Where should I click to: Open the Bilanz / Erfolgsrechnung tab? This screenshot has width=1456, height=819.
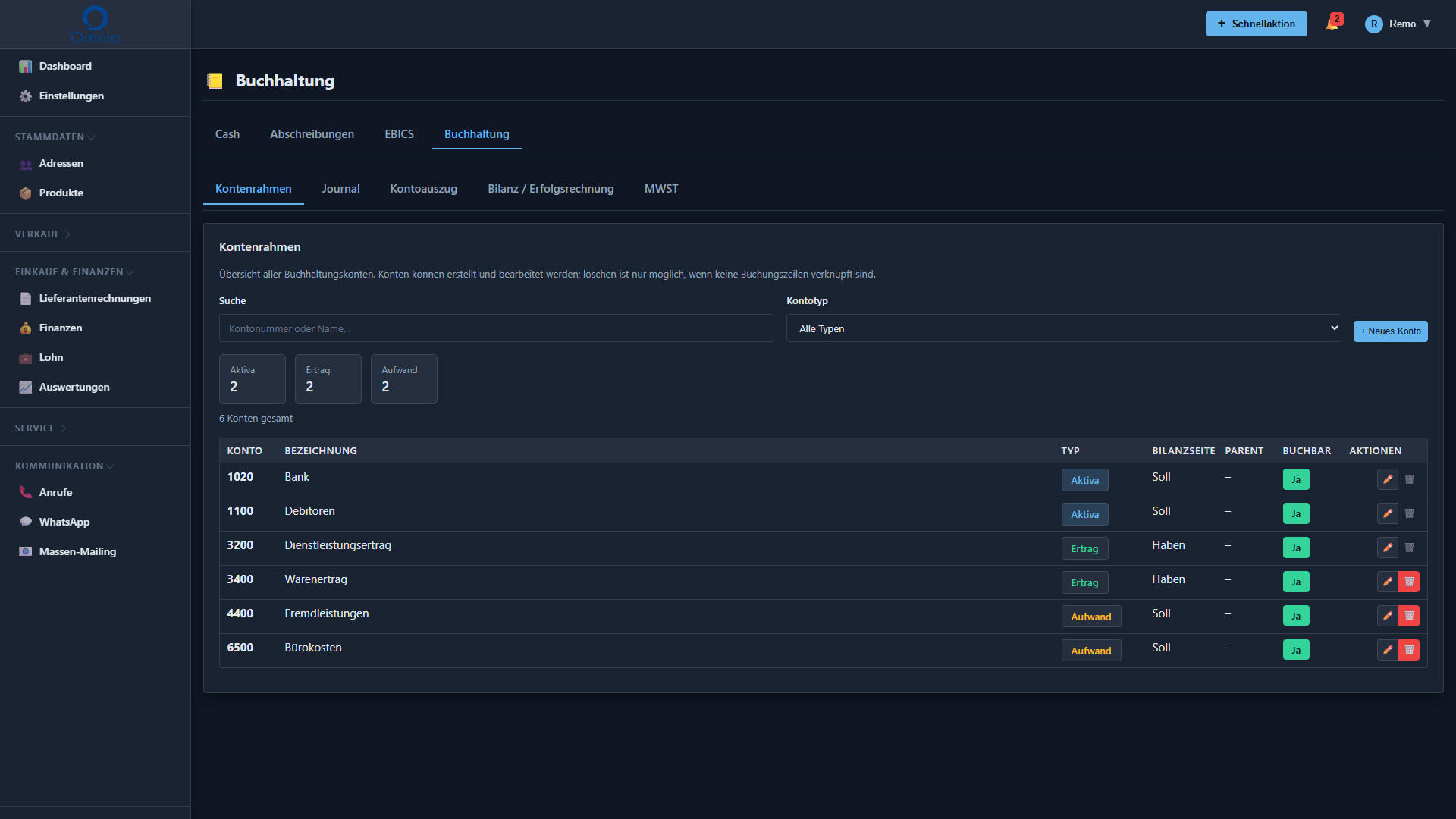[x=551, y=189]
